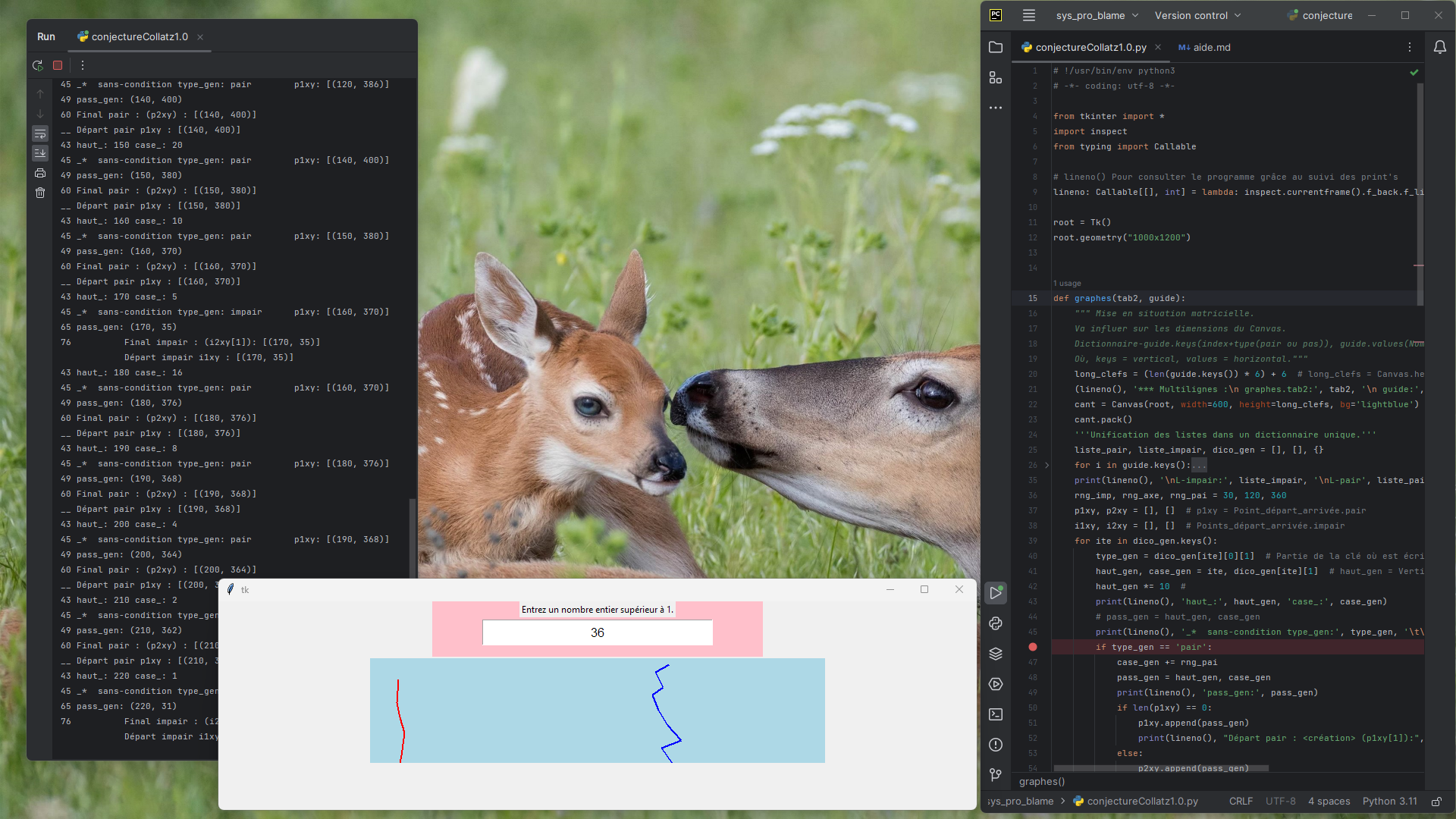Clear the run console output
This screenshot has width=1456, height=819.
(x=40, y=193)
